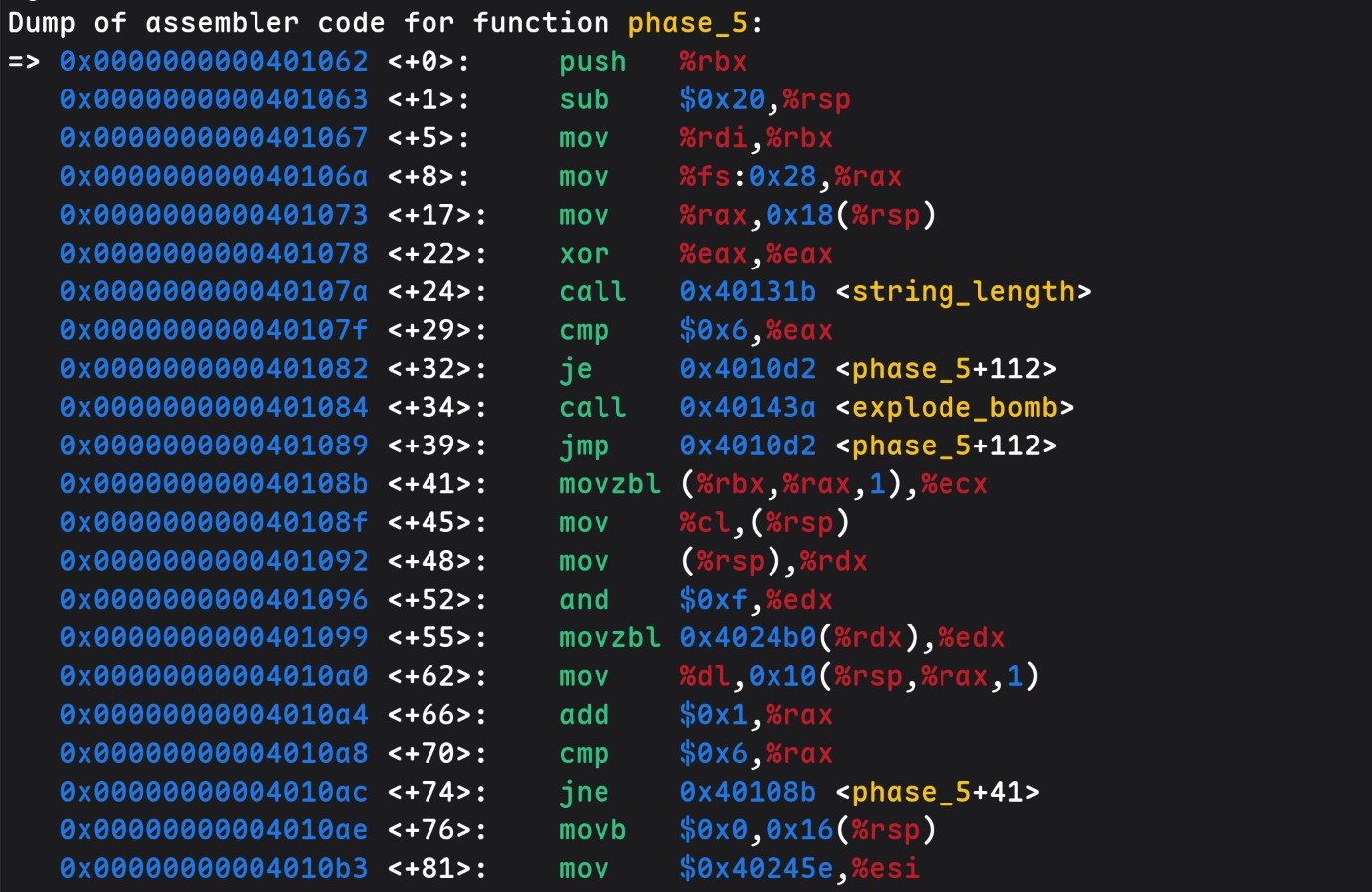Click the $0x20,%rsp operand of sub
Viewport: 1372px width, 892px height.
click(766, 100)
